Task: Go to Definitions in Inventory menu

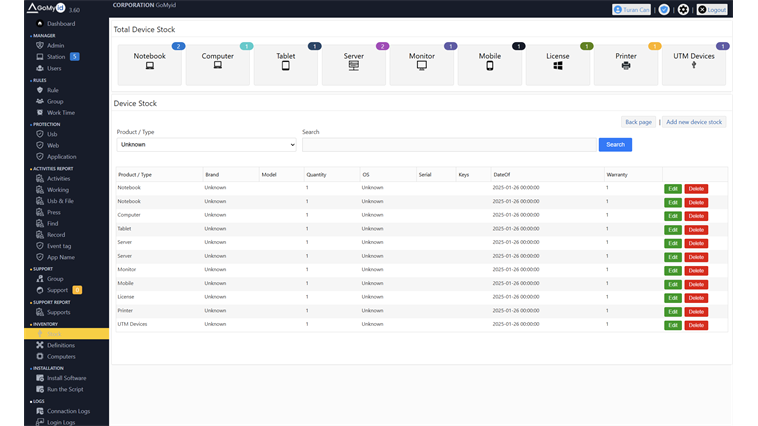Action: [x=60, y=345]
